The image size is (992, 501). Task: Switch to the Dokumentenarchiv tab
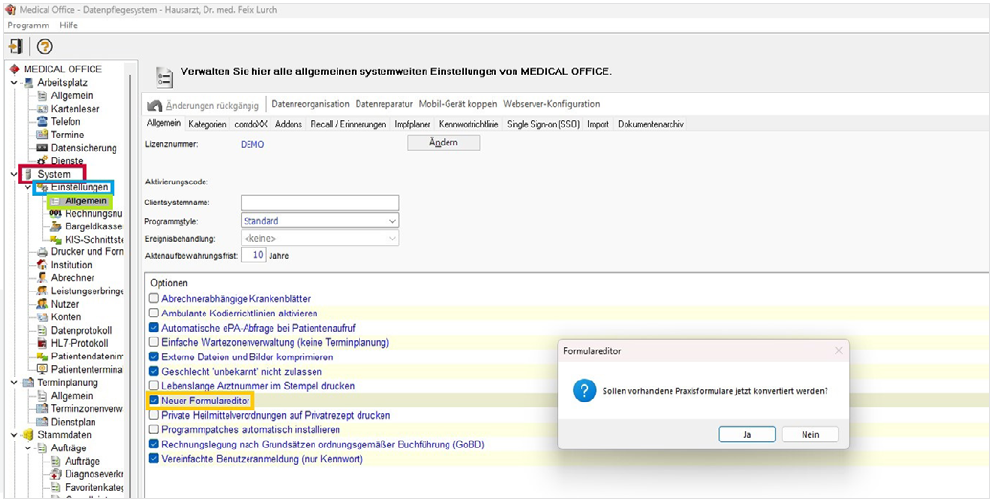[x=650, y=125]
